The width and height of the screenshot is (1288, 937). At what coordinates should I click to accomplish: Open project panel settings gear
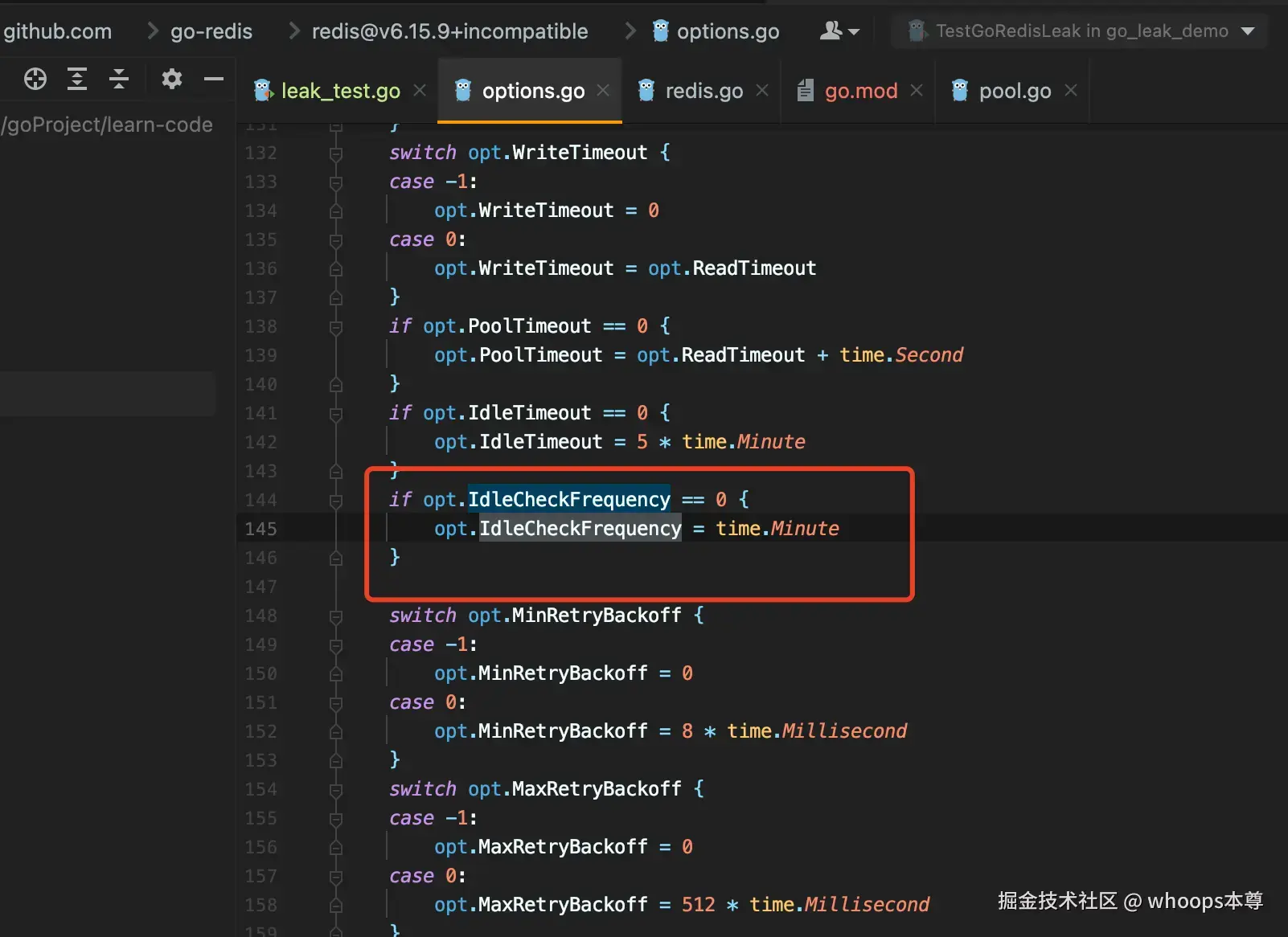pos(171,79)
